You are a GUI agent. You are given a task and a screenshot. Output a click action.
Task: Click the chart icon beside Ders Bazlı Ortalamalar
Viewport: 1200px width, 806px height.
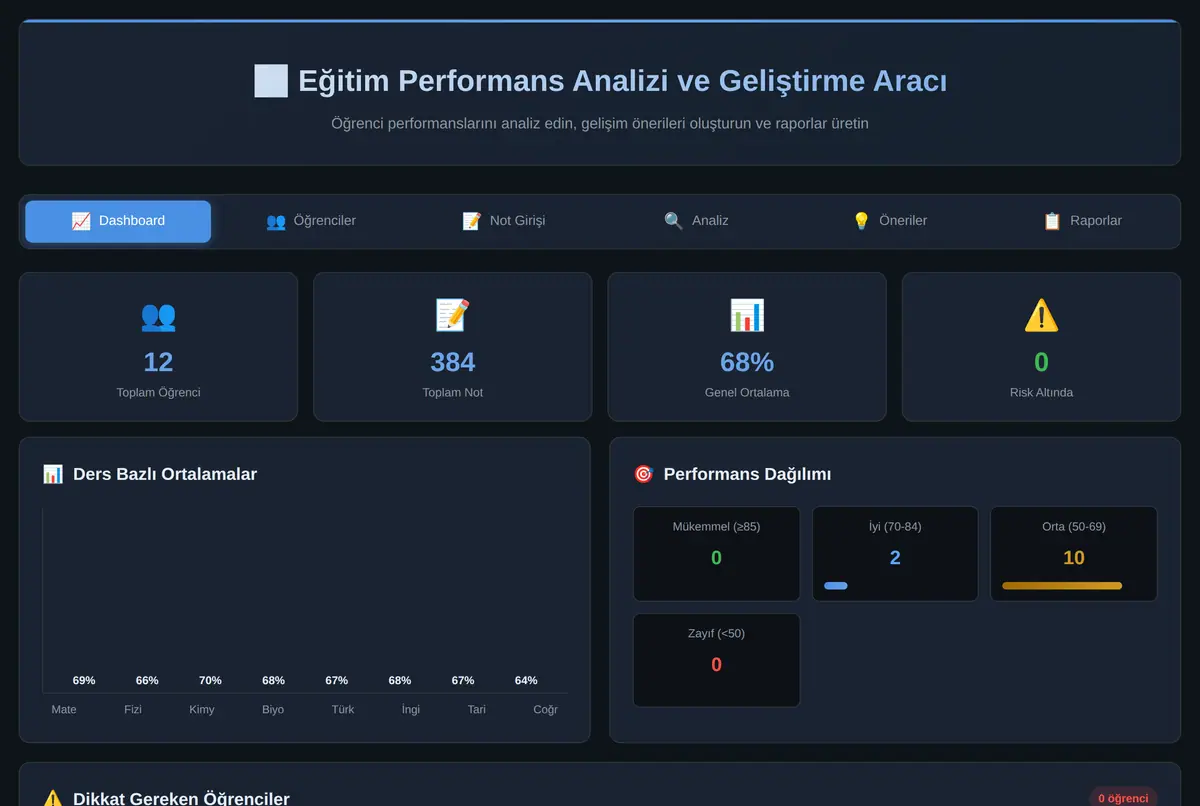(53, 474)
